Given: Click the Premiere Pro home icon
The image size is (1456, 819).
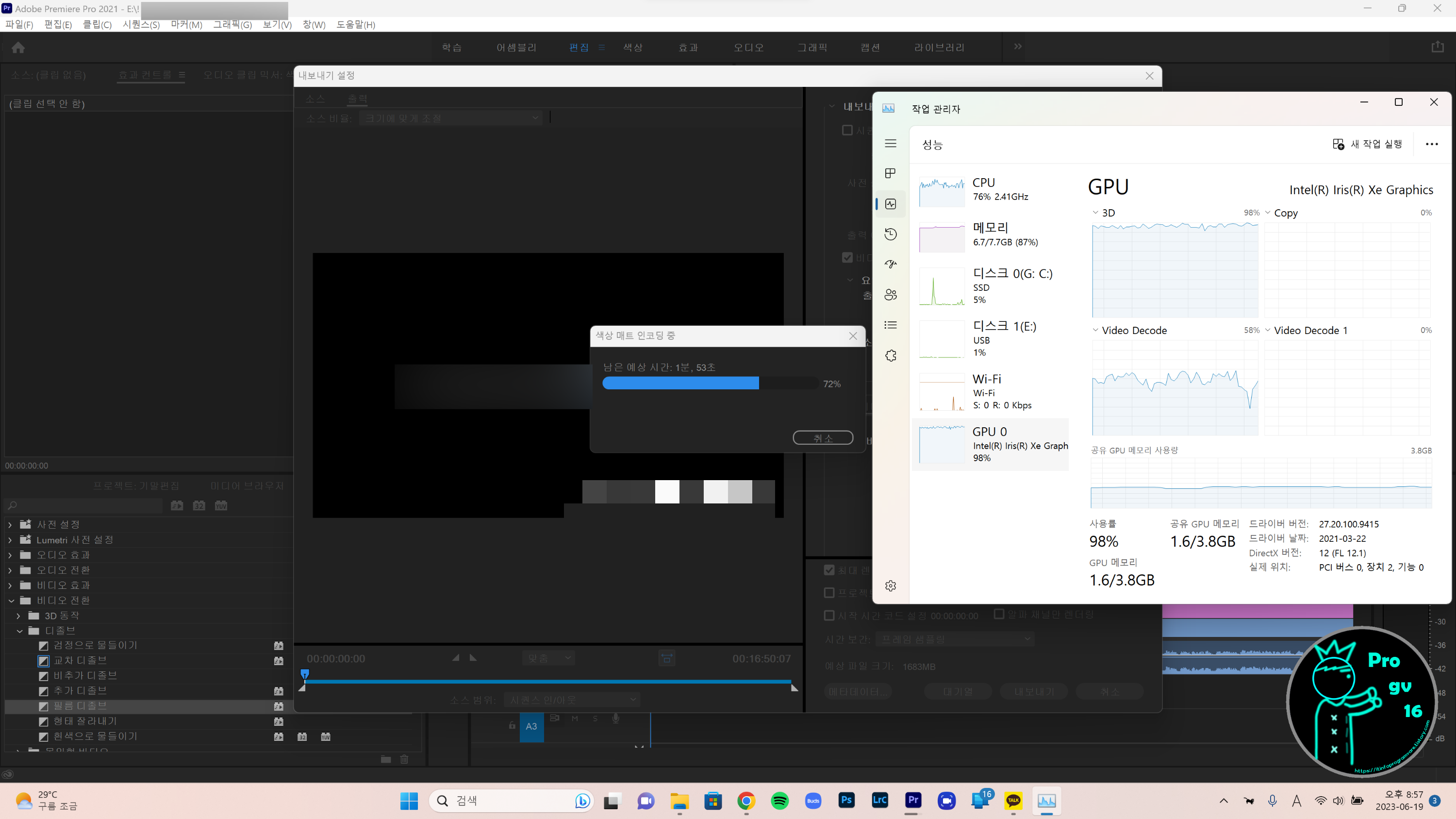Looking at the screenshot, I should [x=18, y=48].
